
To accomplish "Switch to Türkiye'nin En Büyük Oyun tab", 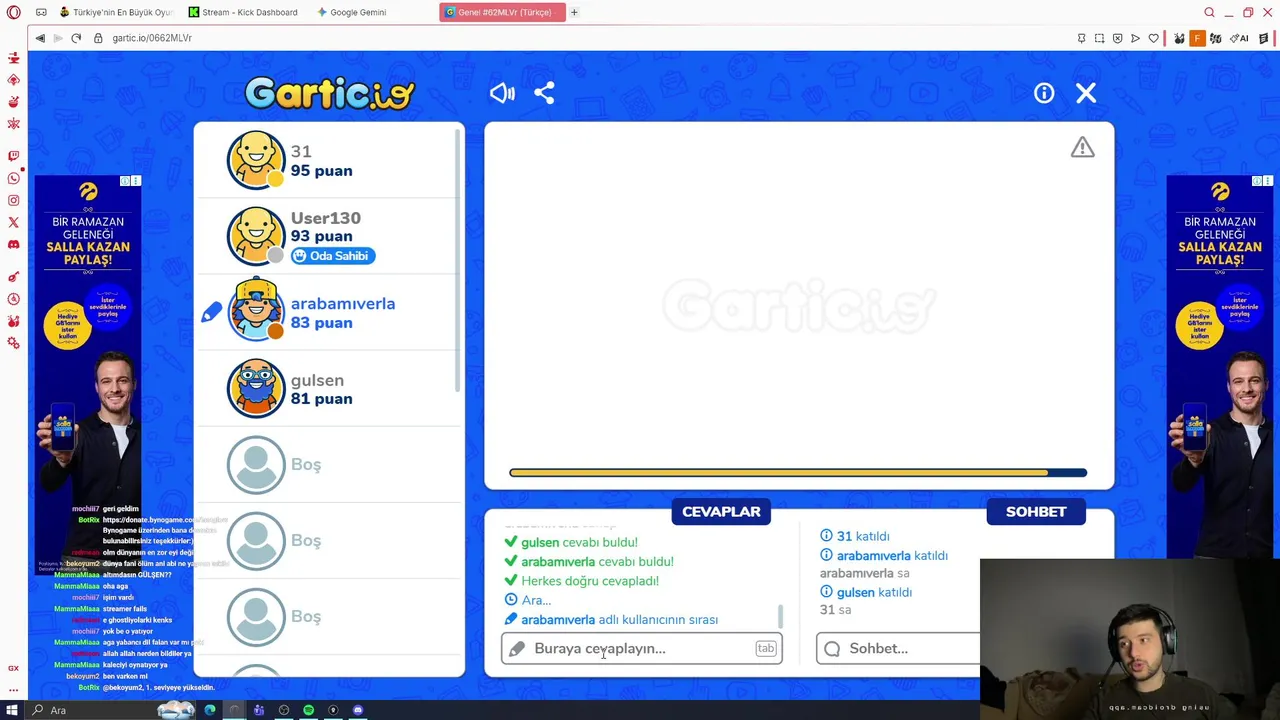I will pyautogui.click(x=116, y=12).
